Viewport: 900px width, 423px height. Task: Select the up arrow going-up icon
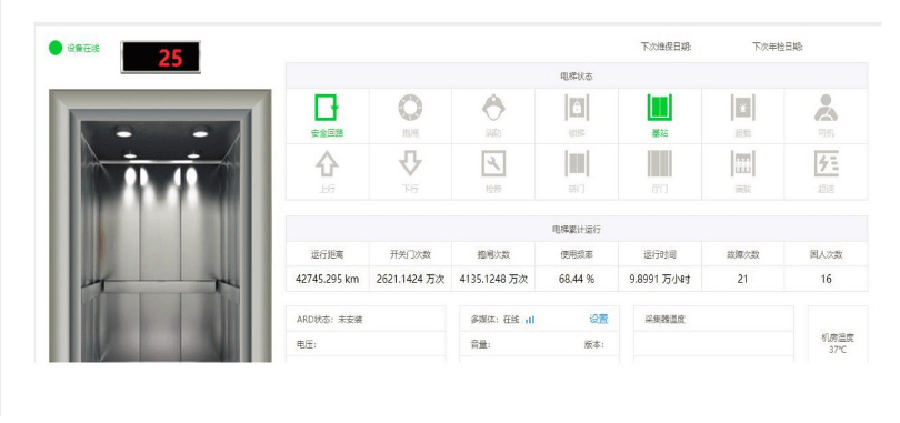pyautogui.click(x=327, y=162)
